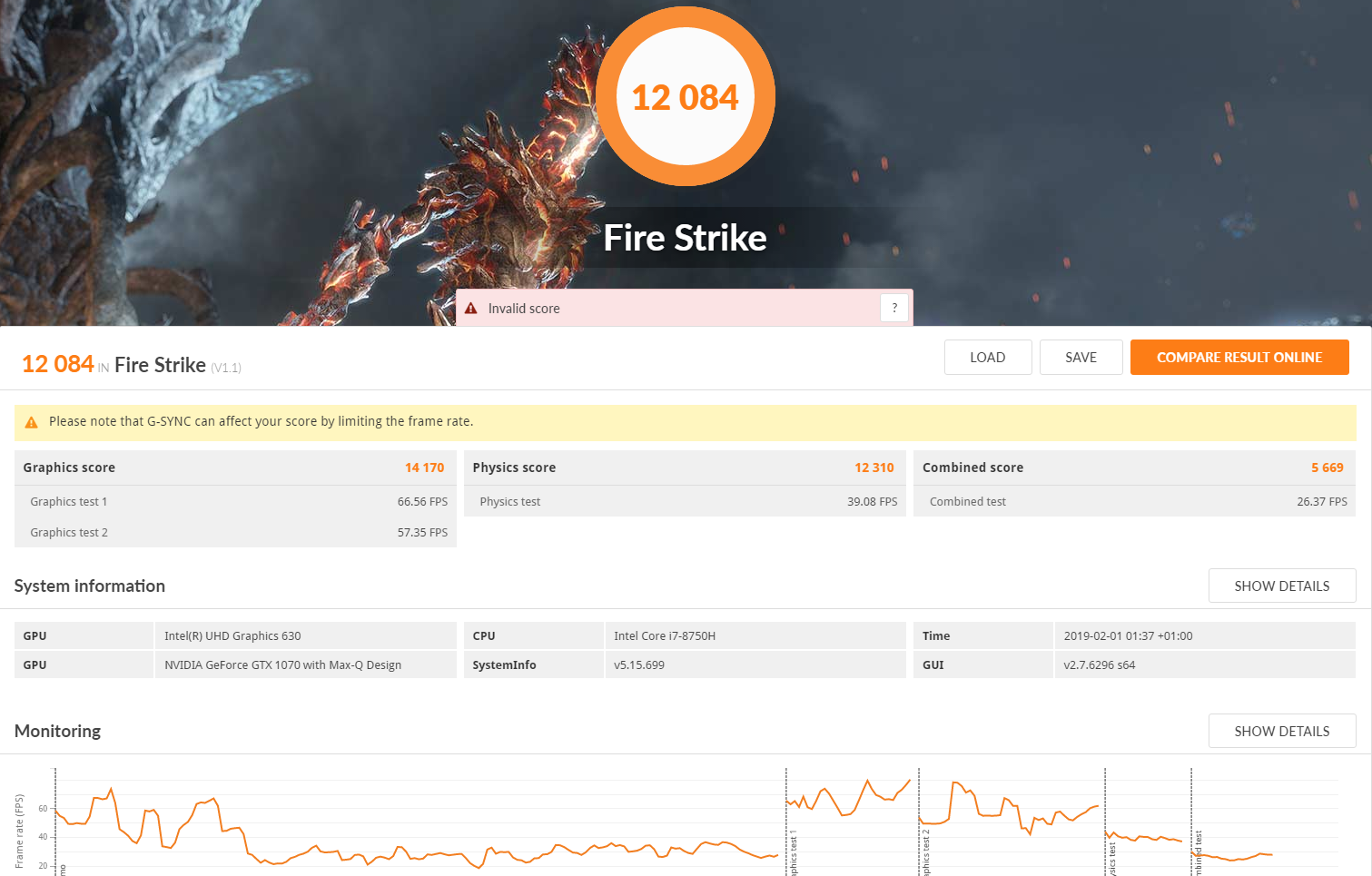The width and height of the screenshot is (1372, 876).
Task: Click the Physics test row label
Action: pyautogui.click(x=510, y=502)
